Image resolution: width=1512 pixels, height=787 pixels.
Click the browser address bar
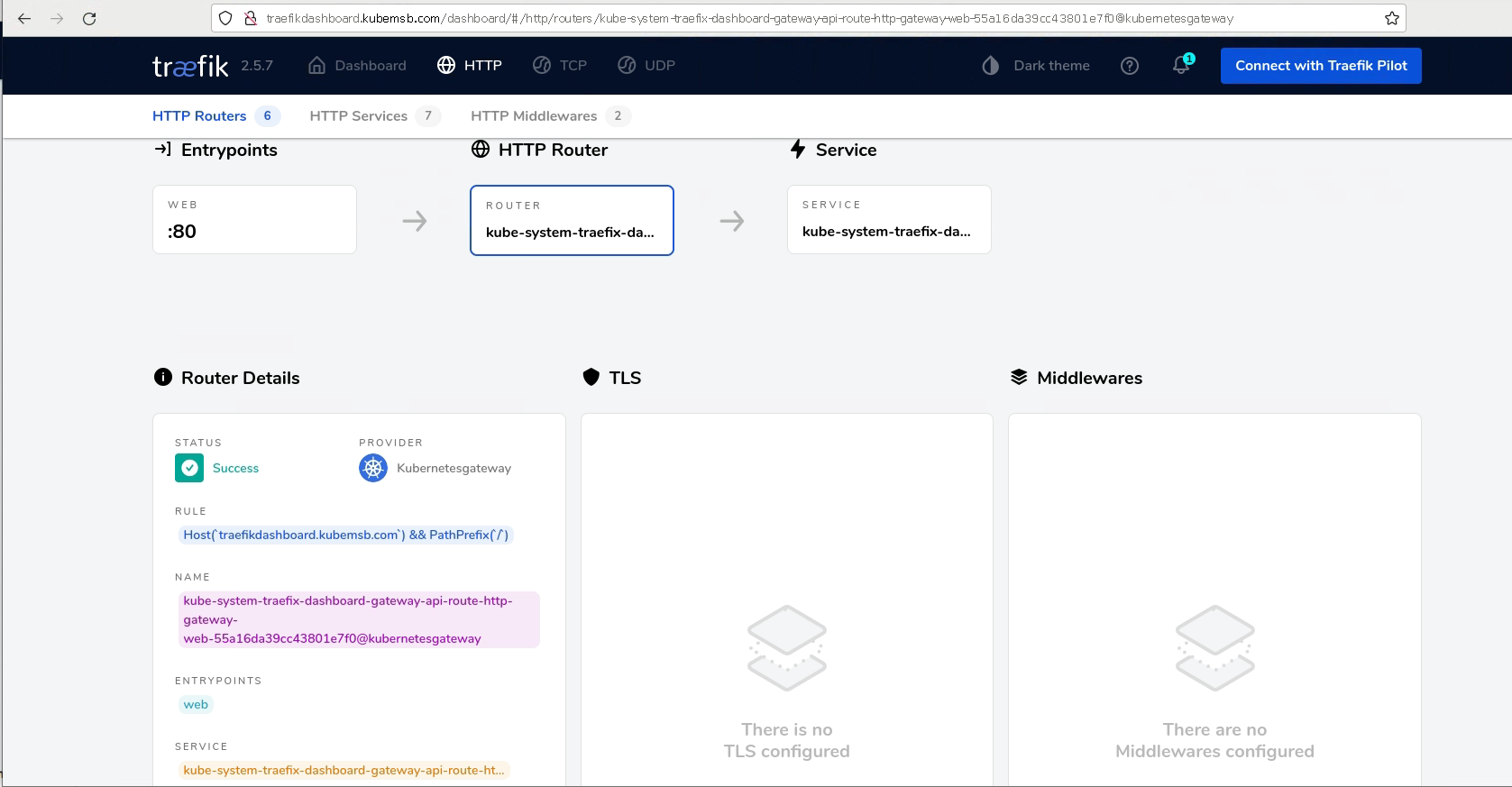point(748,18)
